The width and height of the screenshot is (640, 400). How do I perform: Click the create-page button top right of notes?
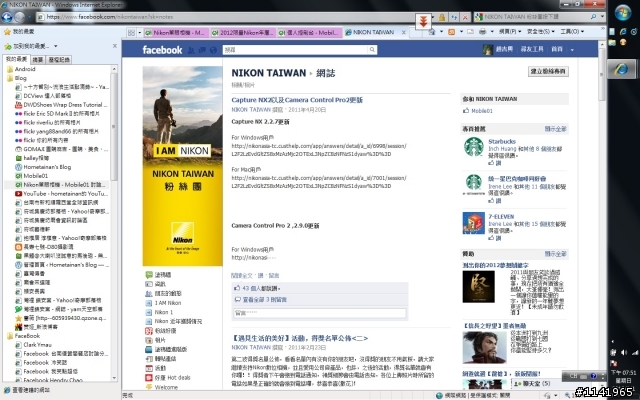(548, 71)
